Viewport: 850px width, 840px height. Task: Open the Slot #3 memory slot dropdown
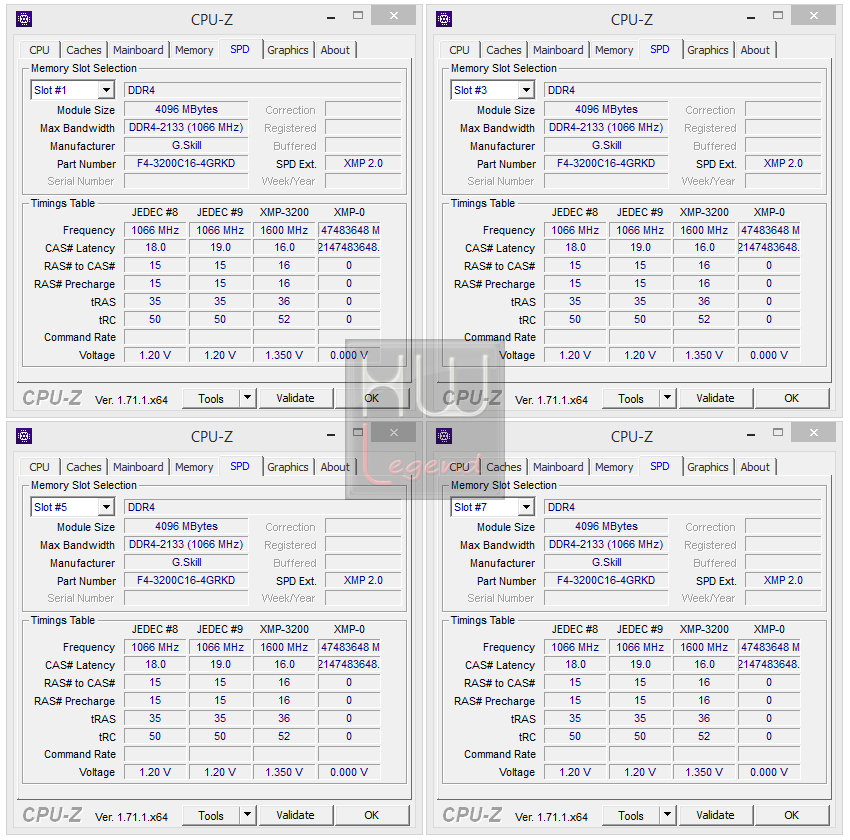(526, 90)
